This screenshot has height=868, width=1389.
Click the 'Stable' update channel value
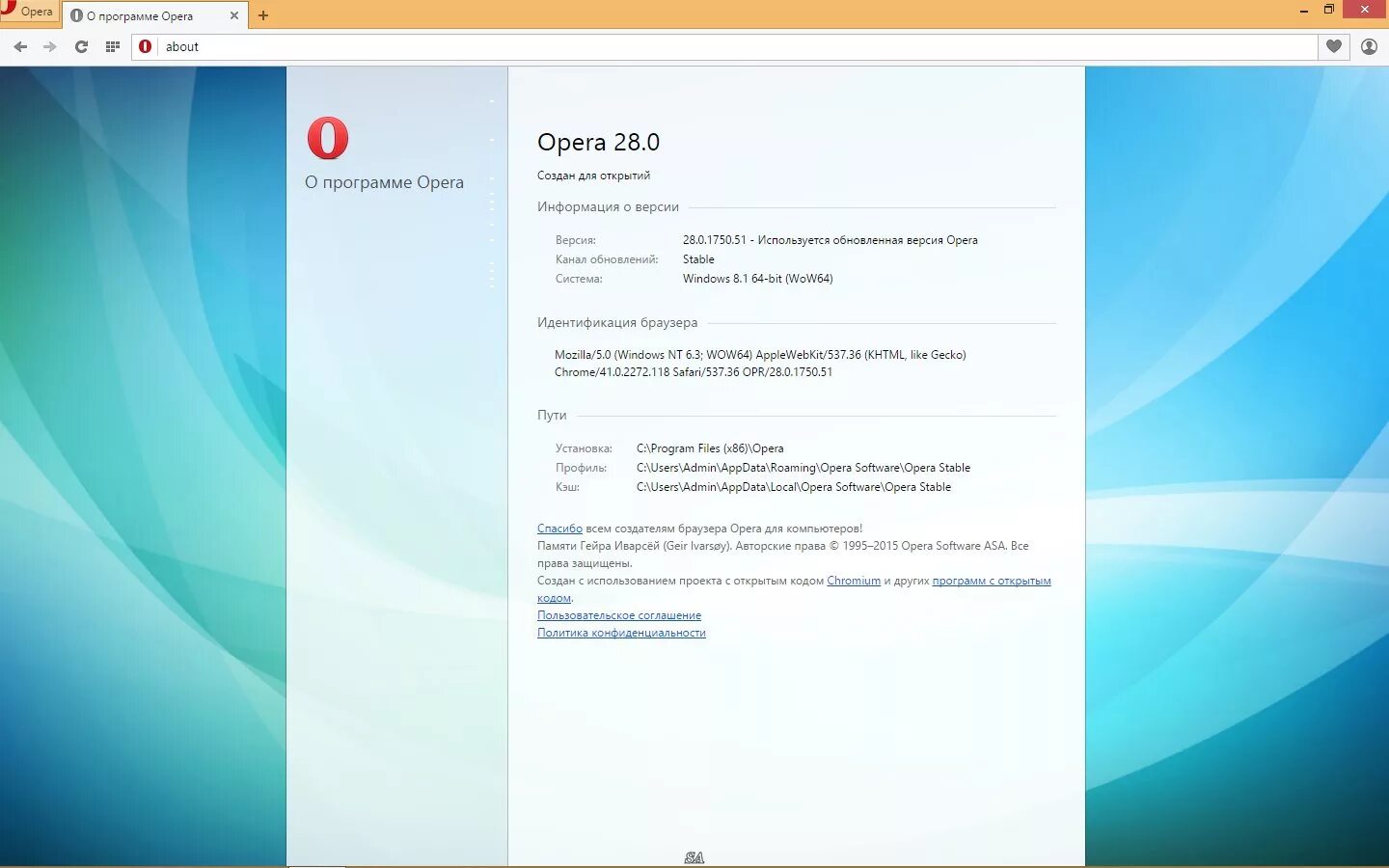coord(698,259)
